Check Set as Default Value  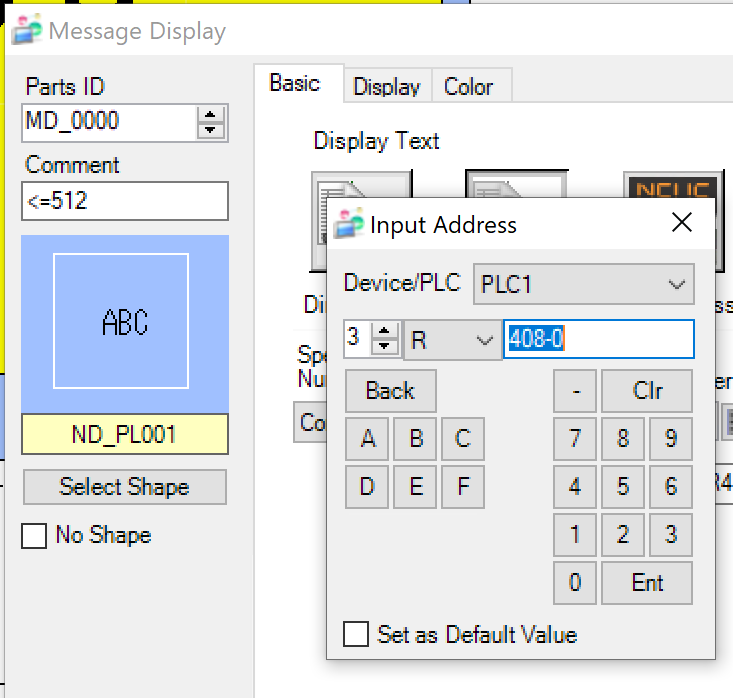(356, 634)
